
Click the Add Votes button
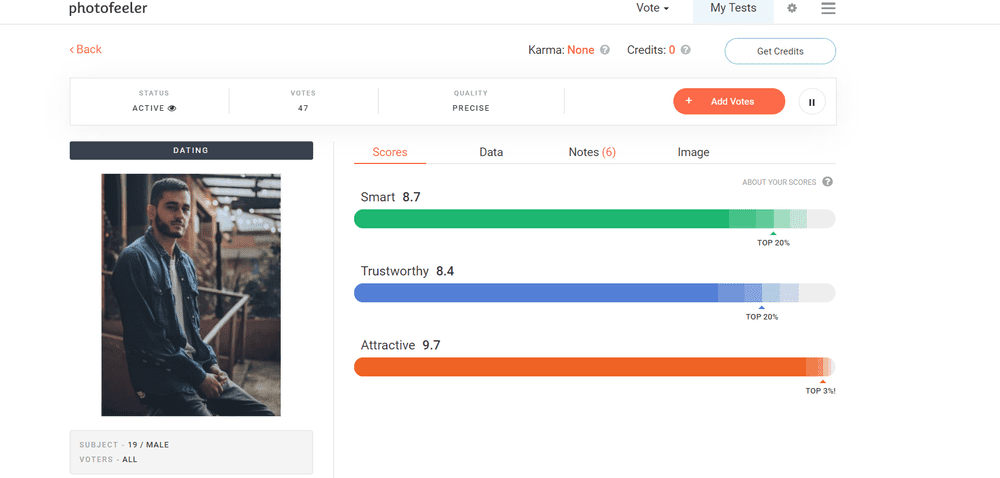729,101
